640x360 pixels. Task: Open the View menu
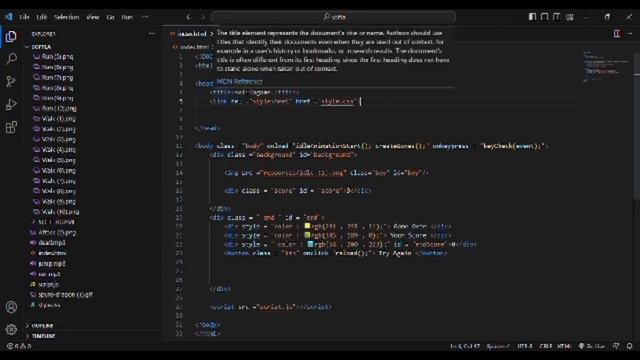[93, 17]
